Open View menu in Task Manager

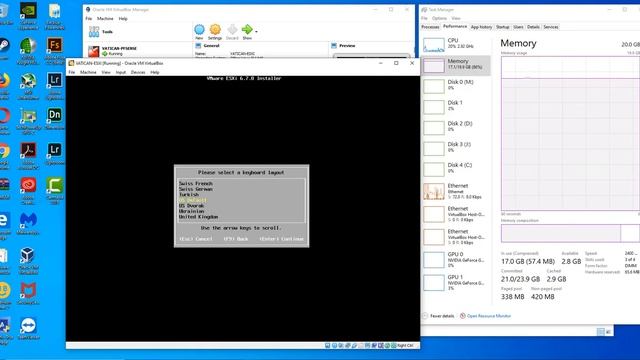coord(456,18)
